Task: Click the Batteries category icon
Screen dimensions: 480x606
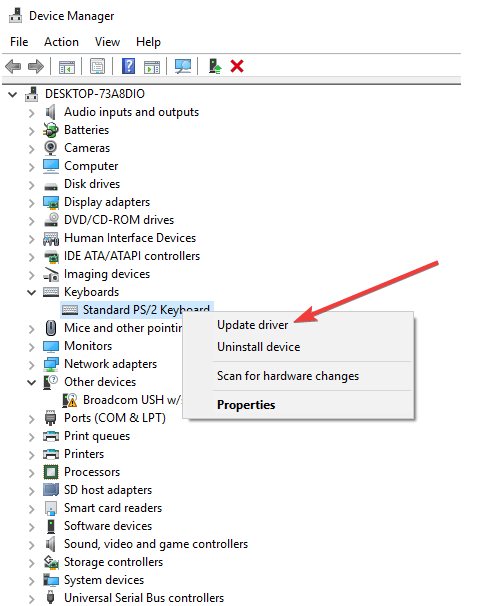Action: pyautogui.click(x=51, y=130)
